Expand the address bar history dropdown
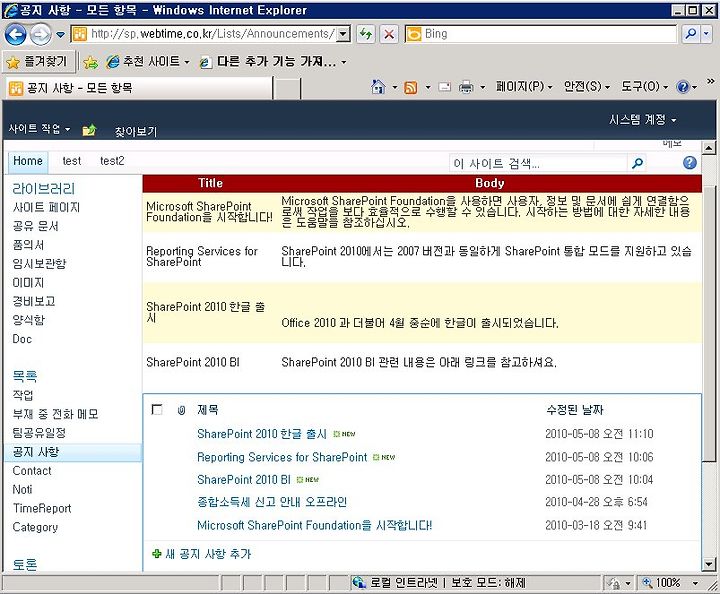Image resolution: width=720 pixels, height=594 pixels. [343, 34]
